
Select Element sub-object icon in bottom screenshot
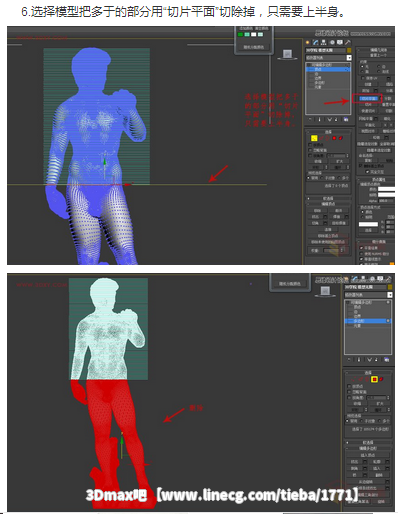coord(381,379)
